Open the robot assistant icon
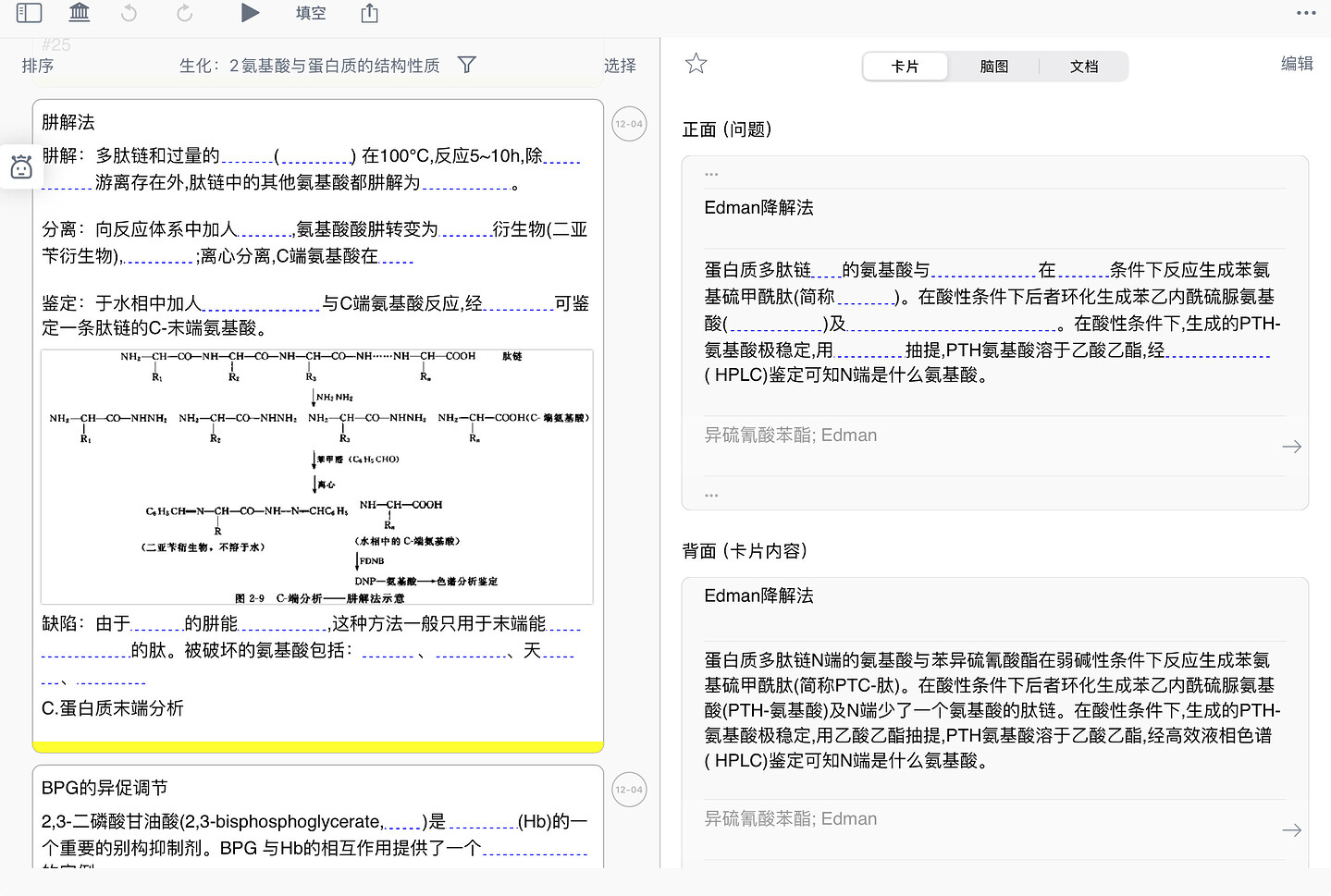The width and height of the screenshot is (1331, 896). (21, 167)
